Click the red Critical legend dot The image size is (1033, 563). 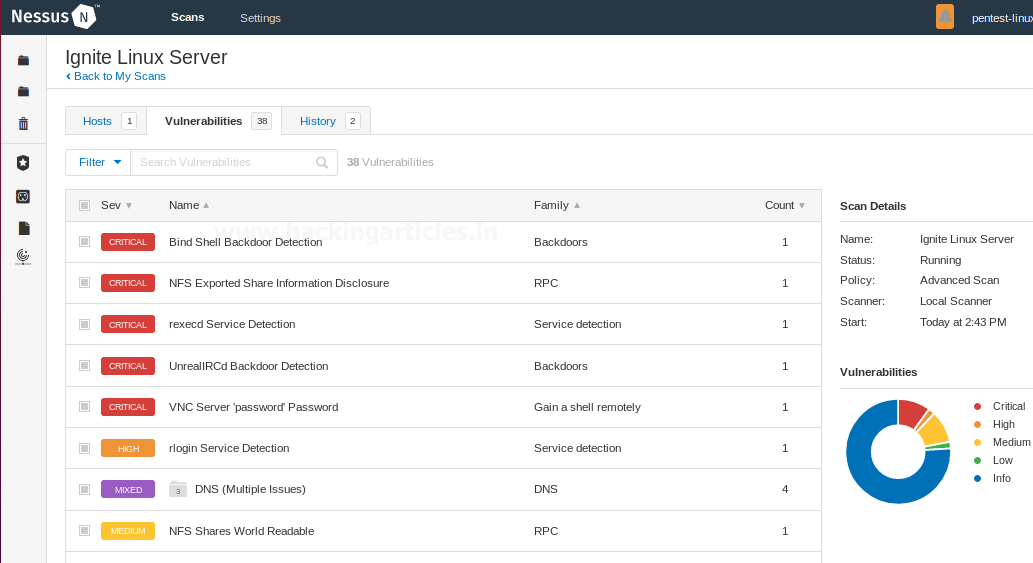pyautogui.click(x=977, y=406)
